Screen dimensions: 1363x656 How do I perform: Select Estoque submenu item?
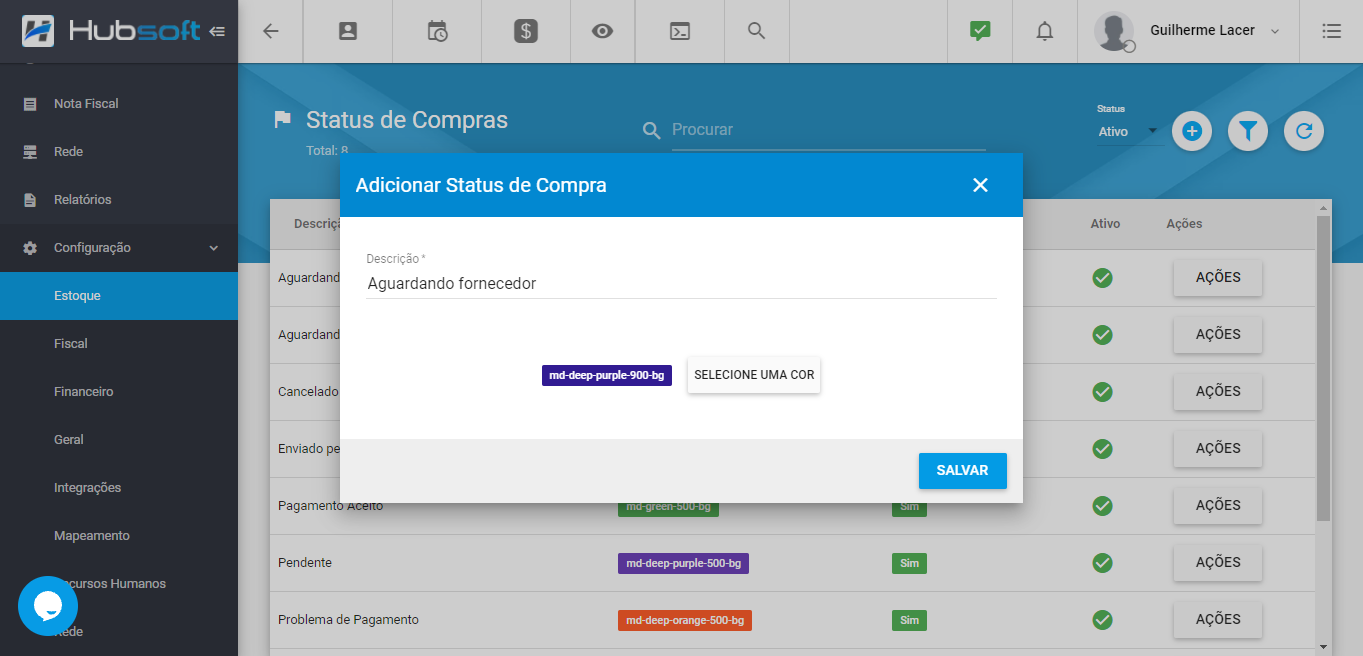coord(119,296)
